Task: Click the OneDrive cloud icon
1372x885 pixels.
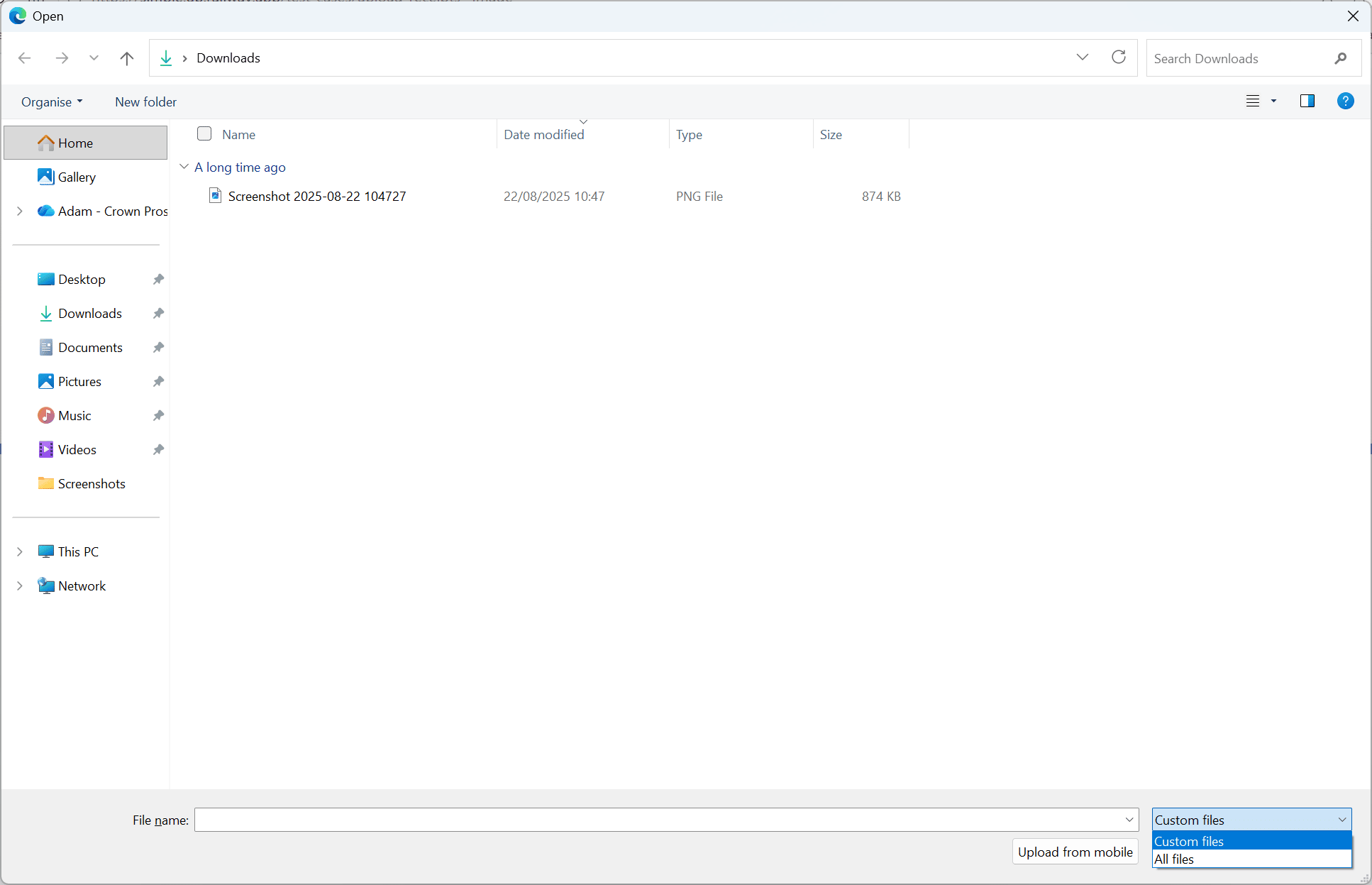Action: tap(46, 211)
